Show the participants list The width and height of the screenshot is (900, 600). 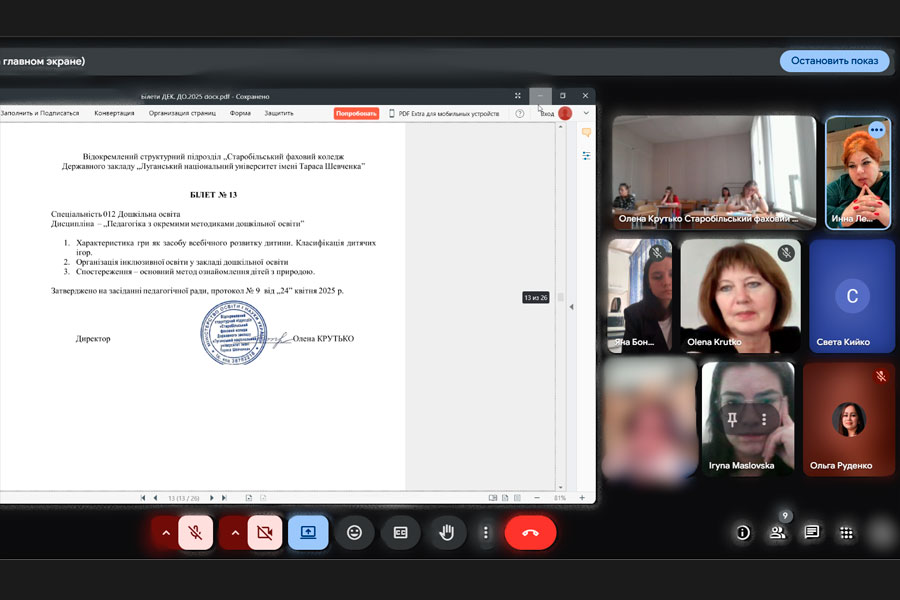(778, 533)
